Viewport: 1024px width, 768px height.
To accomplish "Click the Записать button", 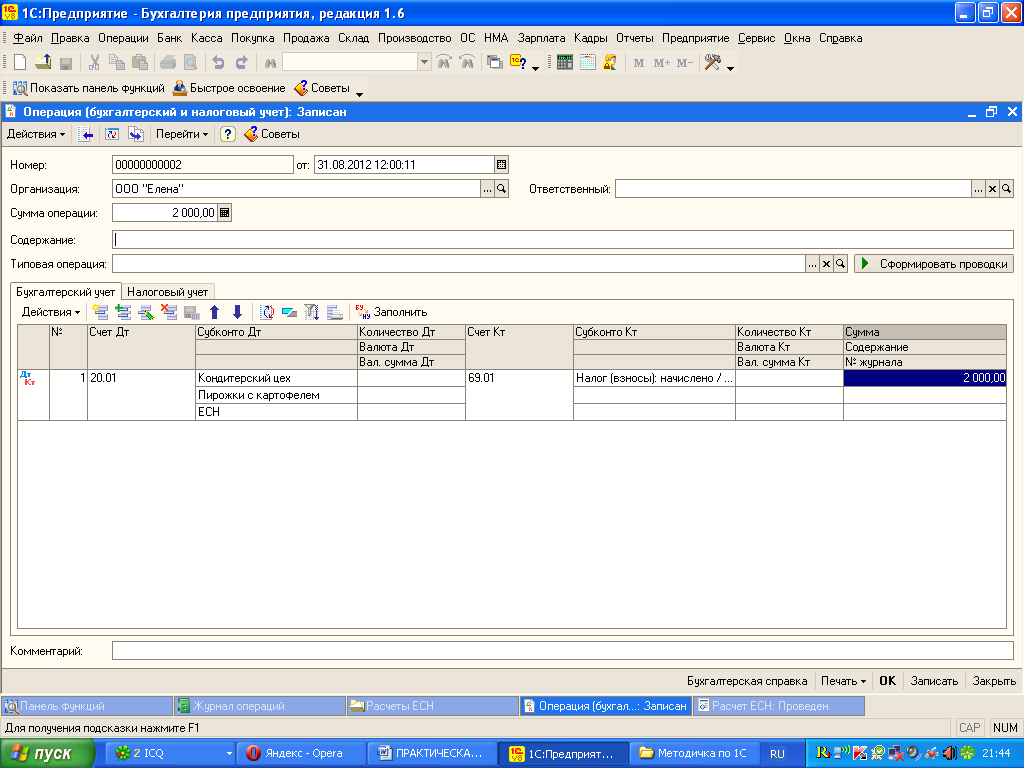I will coord(935,681).
